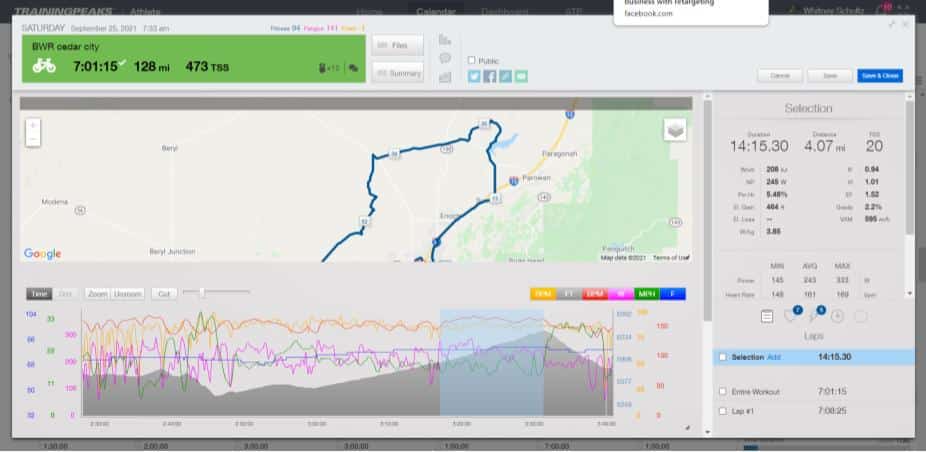The height and width of the screenshot is (452, 926).
Task: Click the selection panel scrollbar down arrow
Action: point(909,294)
